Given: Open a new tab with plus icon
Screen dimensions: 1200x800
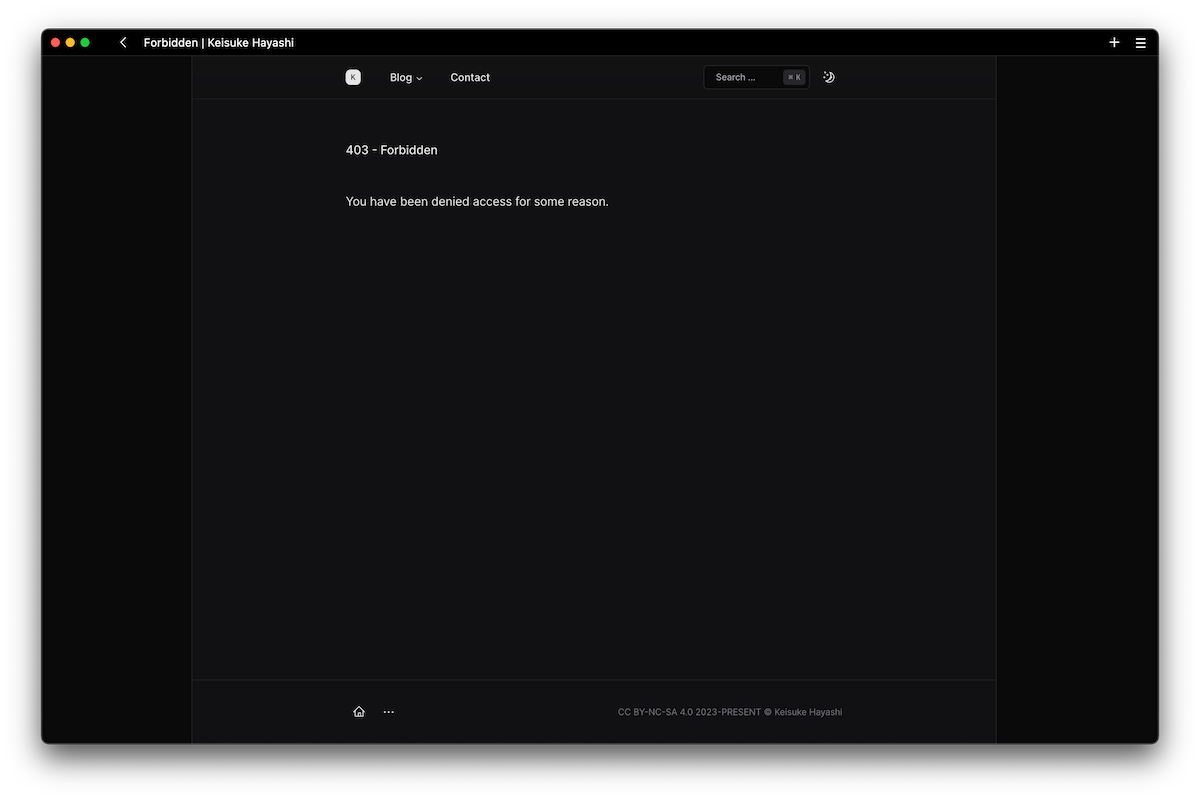Looking at the screenshot, I should [1114, 43].
